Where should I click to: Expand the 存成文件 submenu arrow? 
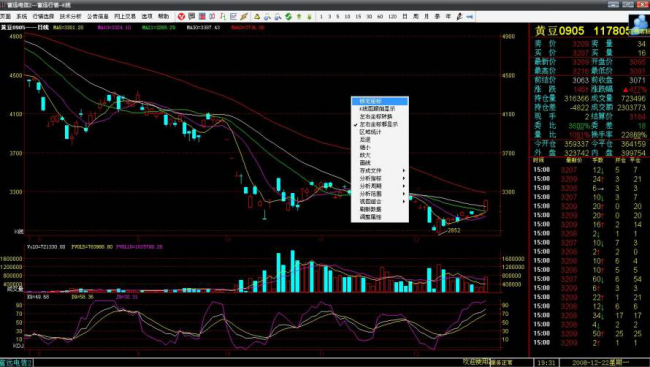[404, 170]
